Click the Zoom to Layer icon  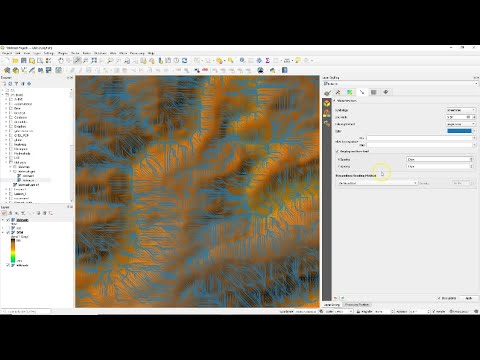[110, 61]
